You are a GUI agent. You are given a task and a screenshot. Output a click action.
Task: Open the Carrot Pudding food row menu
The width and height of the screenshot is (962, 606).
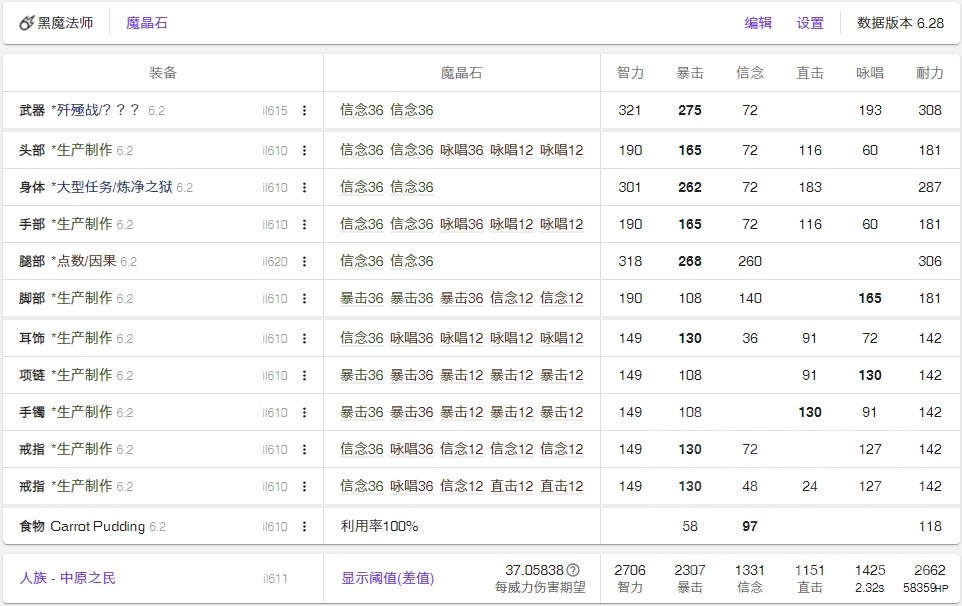[305, 527]
